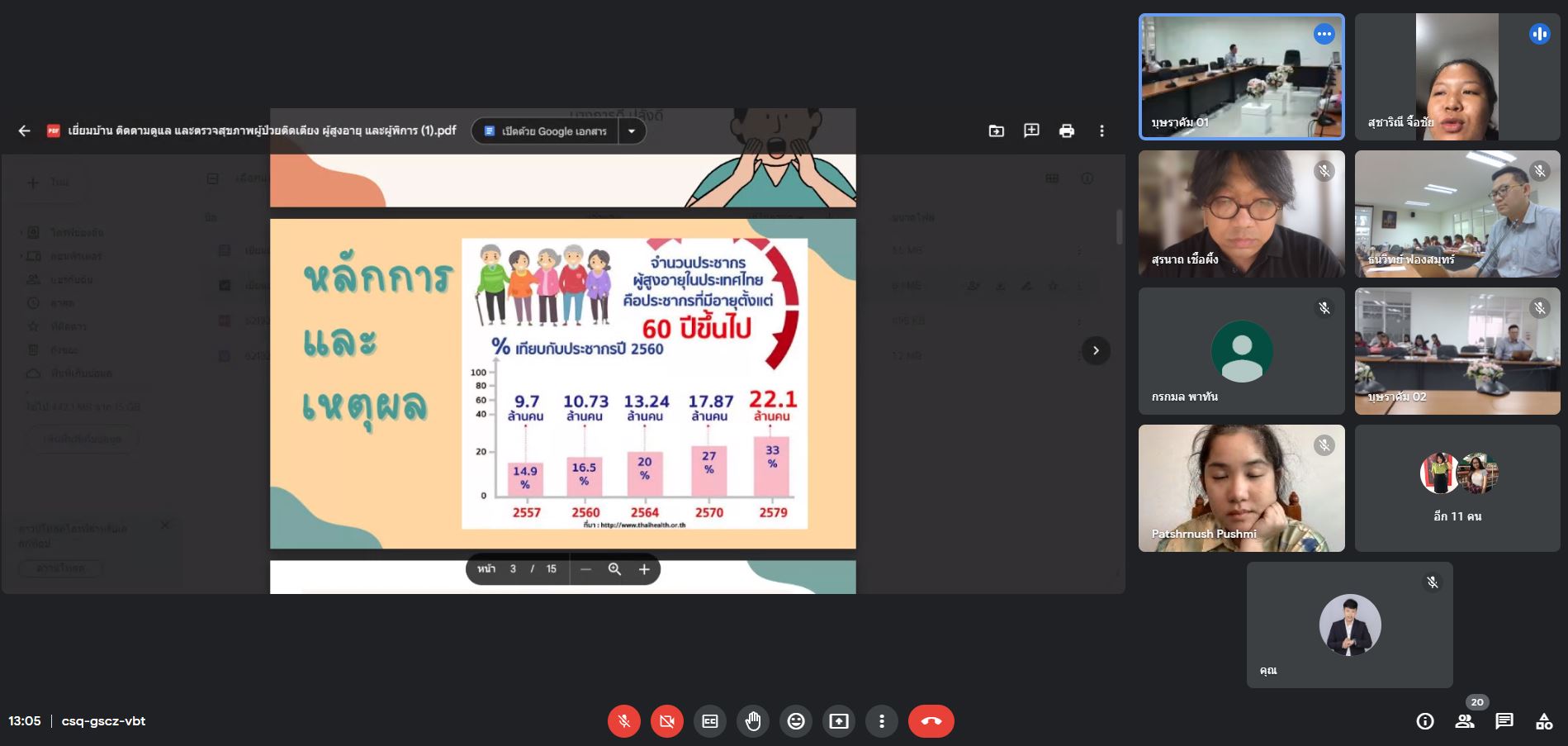The height and width of the screenshot is (746, 1568).
Task: Go to next file with right arrow
Action: click(1096, 350)
